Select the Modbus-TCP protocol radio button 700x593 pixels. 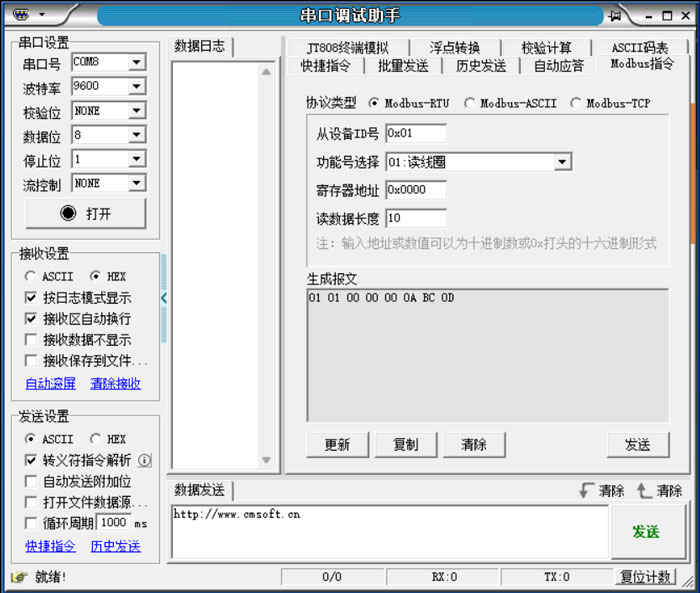pyautogui.click(x=577, y=103)
